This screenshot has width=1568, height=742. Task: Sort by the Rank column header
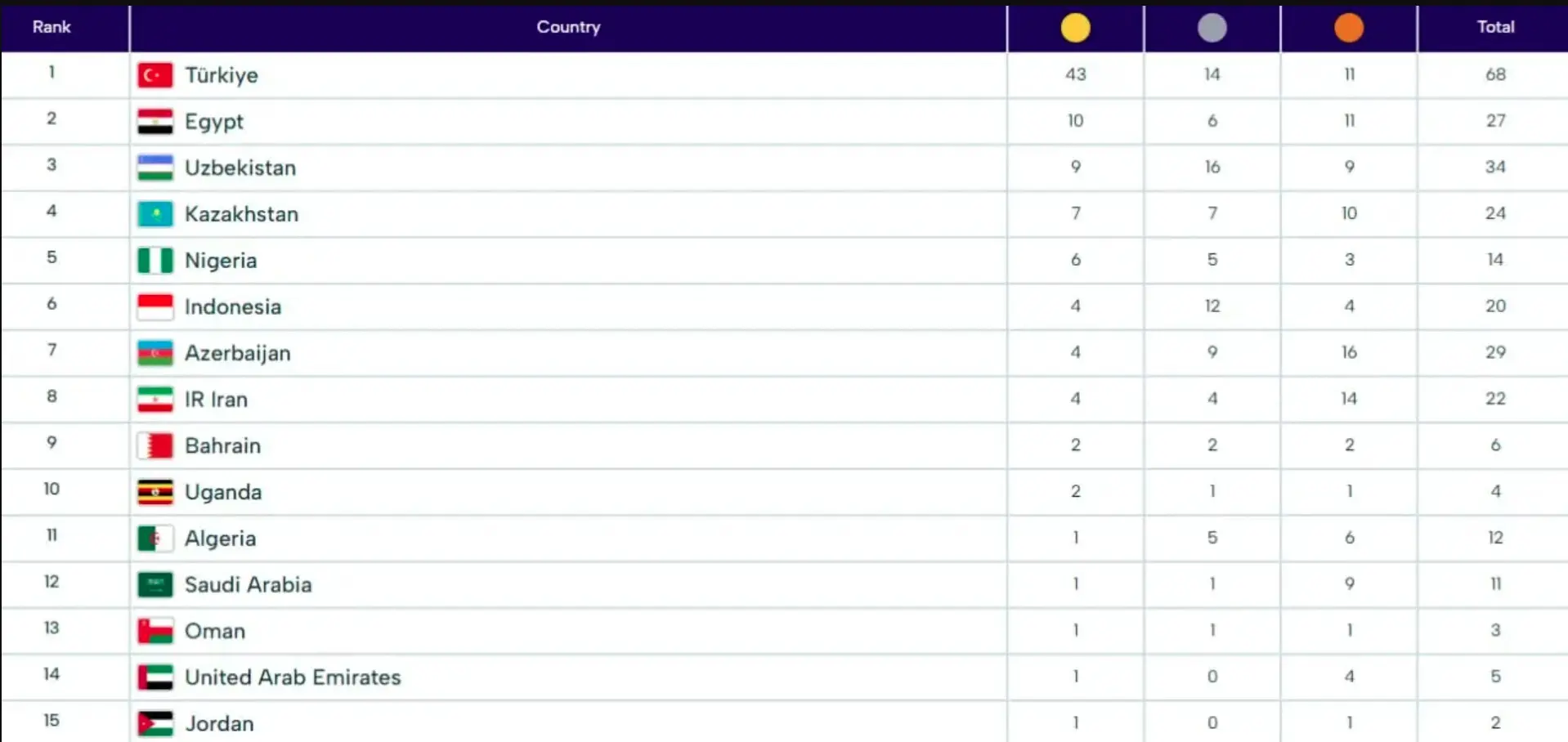click(52, 27)
